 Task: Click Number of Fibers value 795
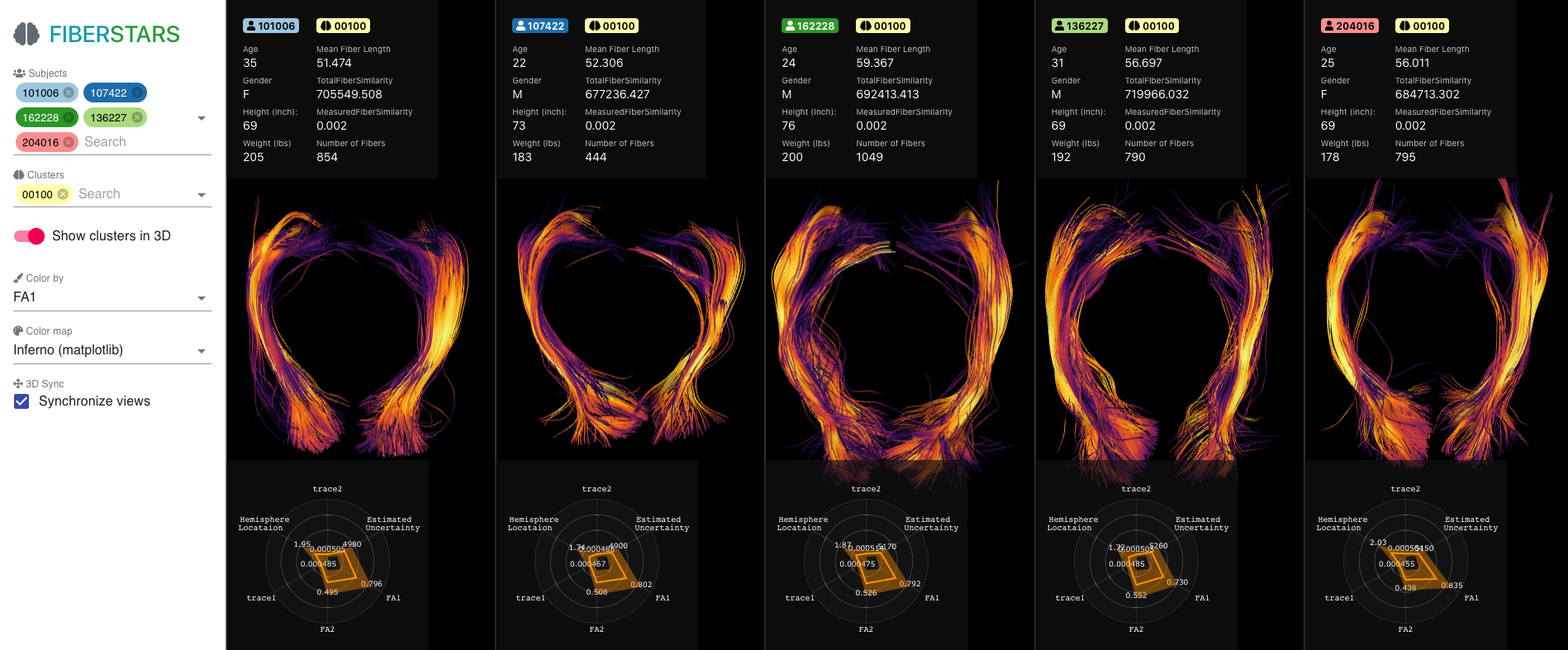tap(1405, 157)
